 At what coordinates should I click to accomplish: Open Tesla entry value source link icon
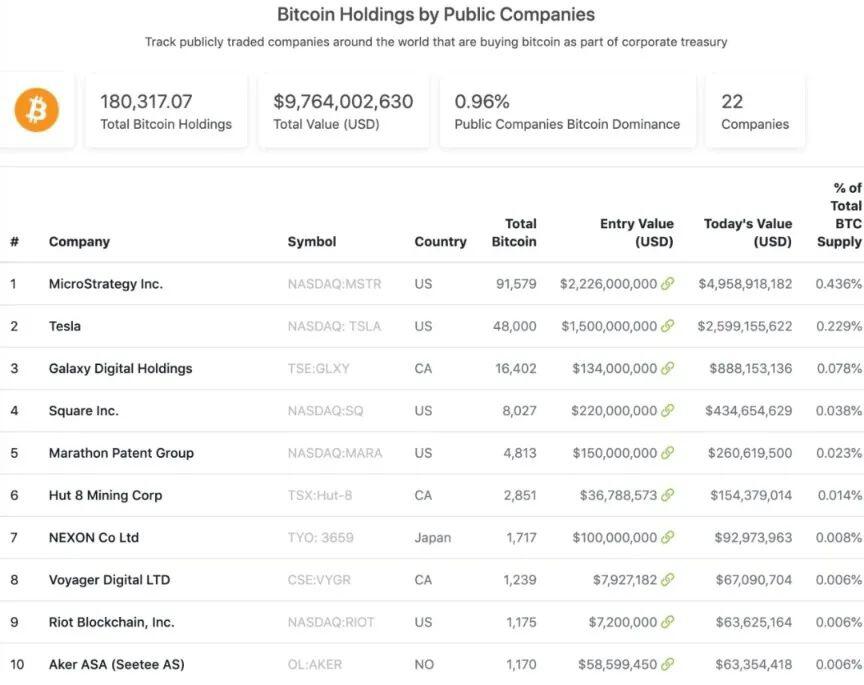tap(667, 326)
